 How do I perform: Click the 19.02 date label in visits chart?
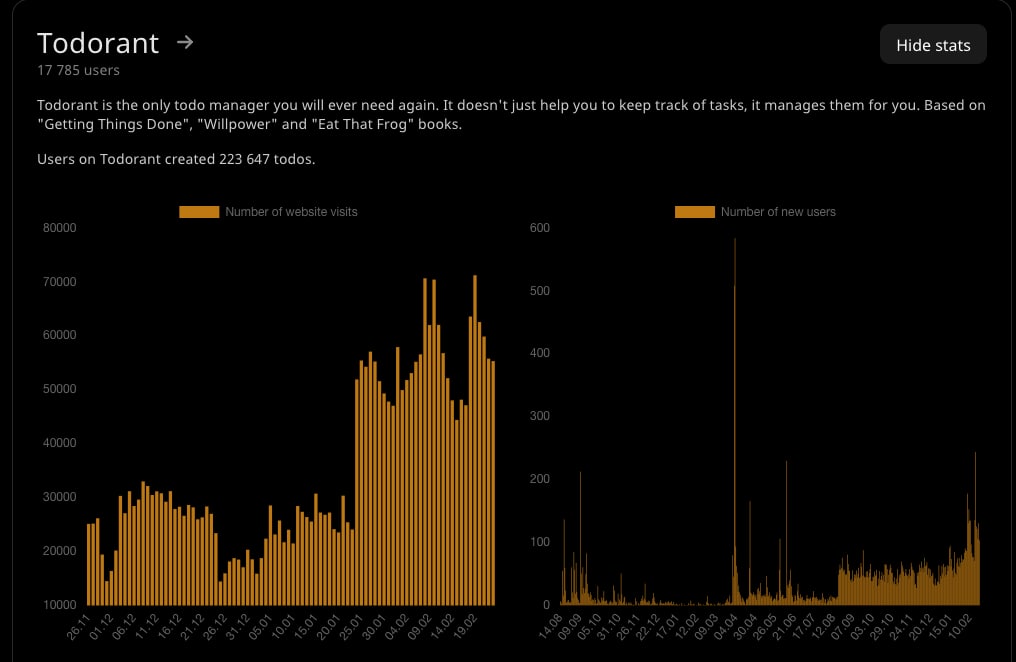(x=463, y=627)
